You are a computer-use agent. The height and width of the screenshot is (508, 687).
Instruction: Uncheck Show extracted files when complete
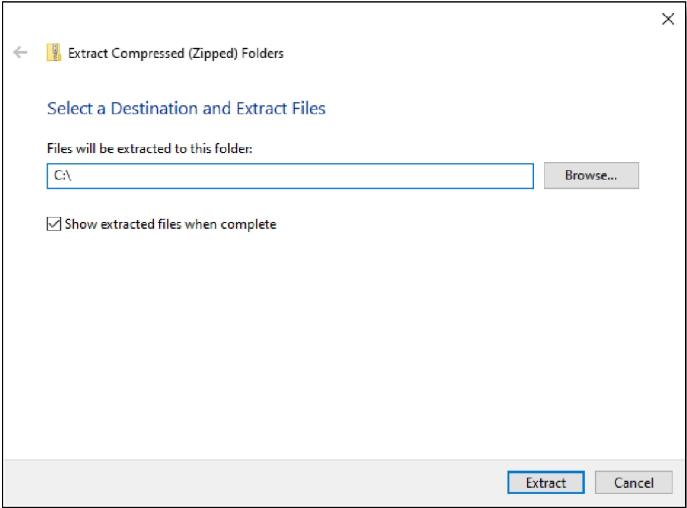54,225
